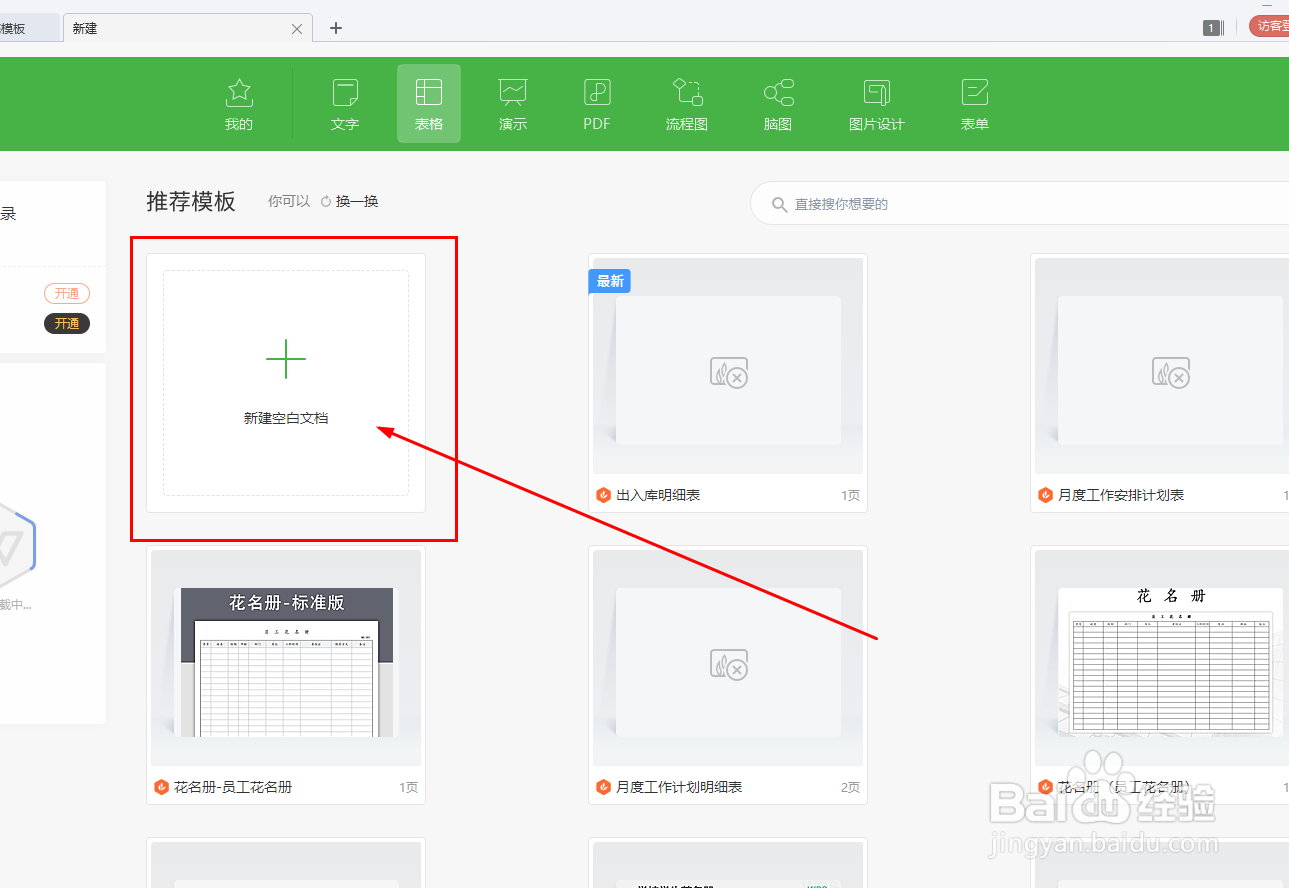Click the orange outlined 开通 button
Screen dimensions: 1289x888
click(x=67, y=293)
